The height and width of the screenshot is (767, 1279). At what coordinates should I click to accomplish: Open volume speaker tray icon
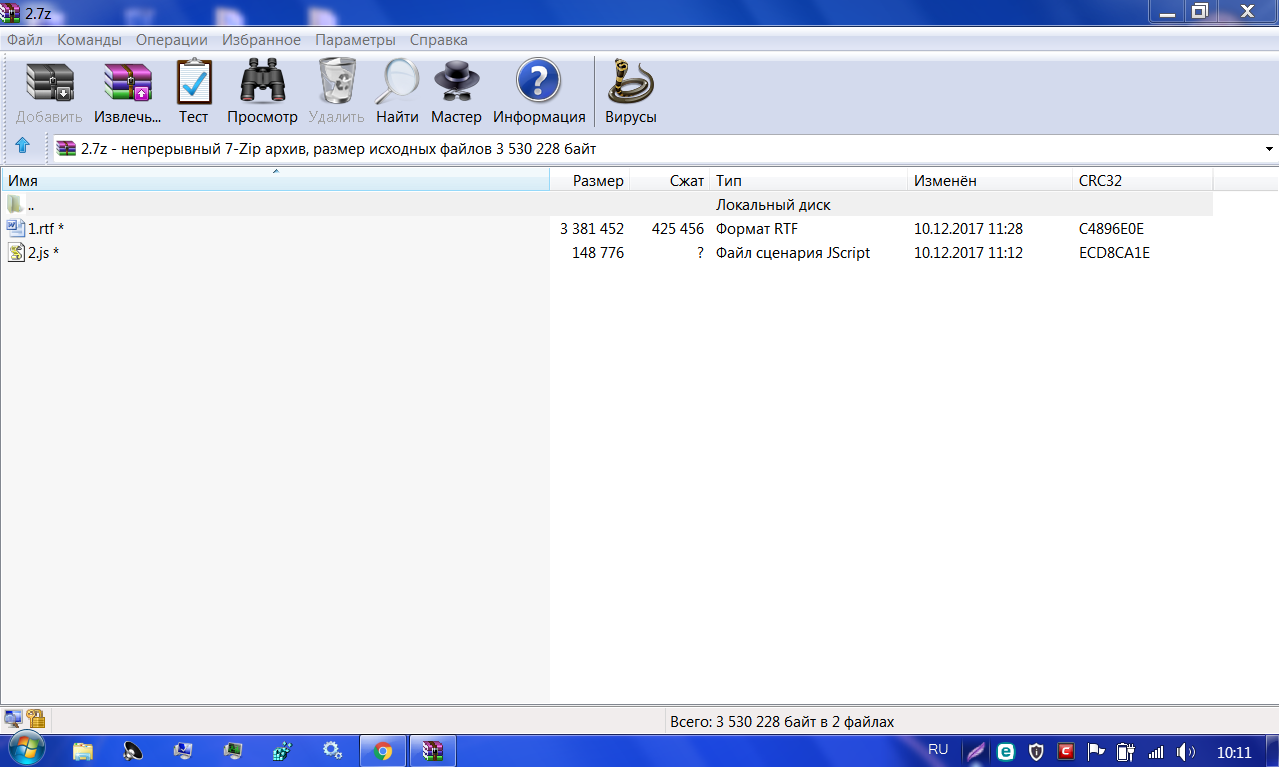(x=1186, y=751)
